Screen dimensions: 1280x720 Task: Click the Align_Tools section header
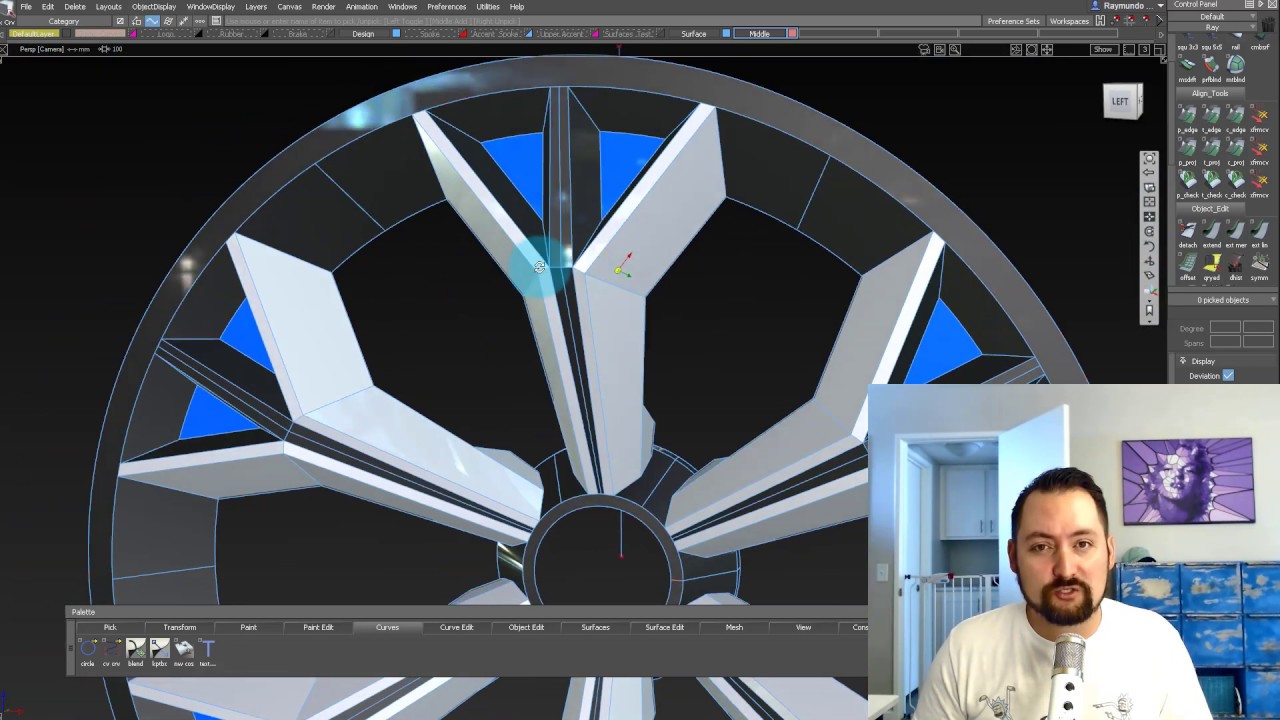pos(1210,93)
